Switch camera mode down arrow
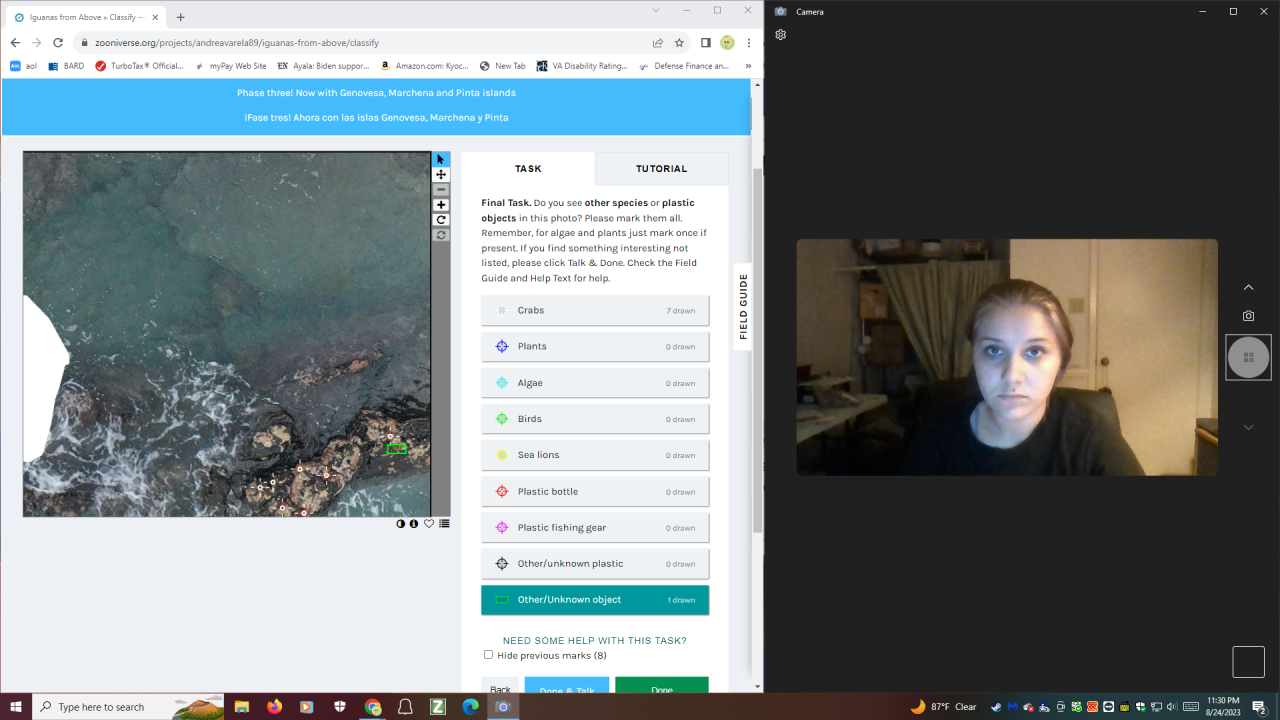The width and height of the screenshot is (1280, 720). 1248,427
